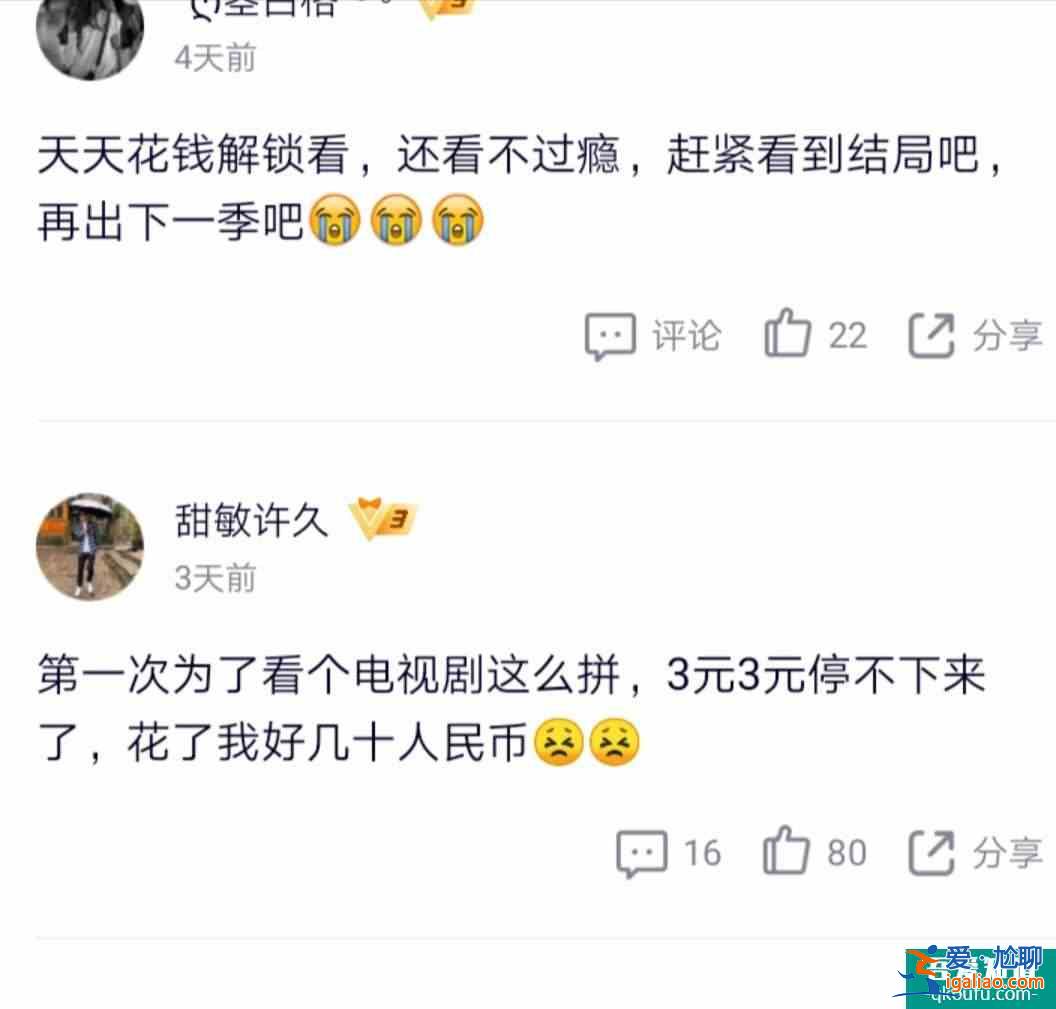The width and height of the screenshot is (1056, 1009).
Task: Tap share icon on the first comment
Action: 931,335
